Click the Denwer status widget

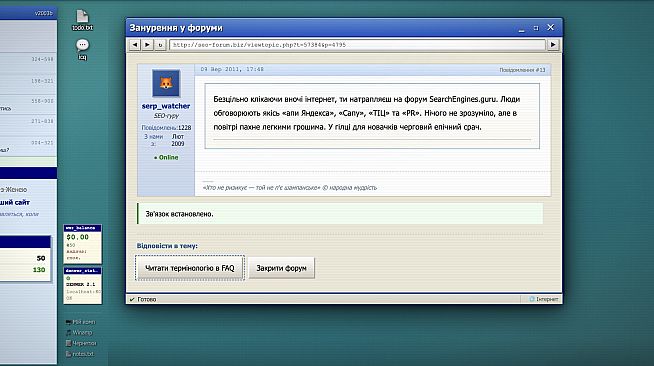pyautogui.click(x=83, y=286)
